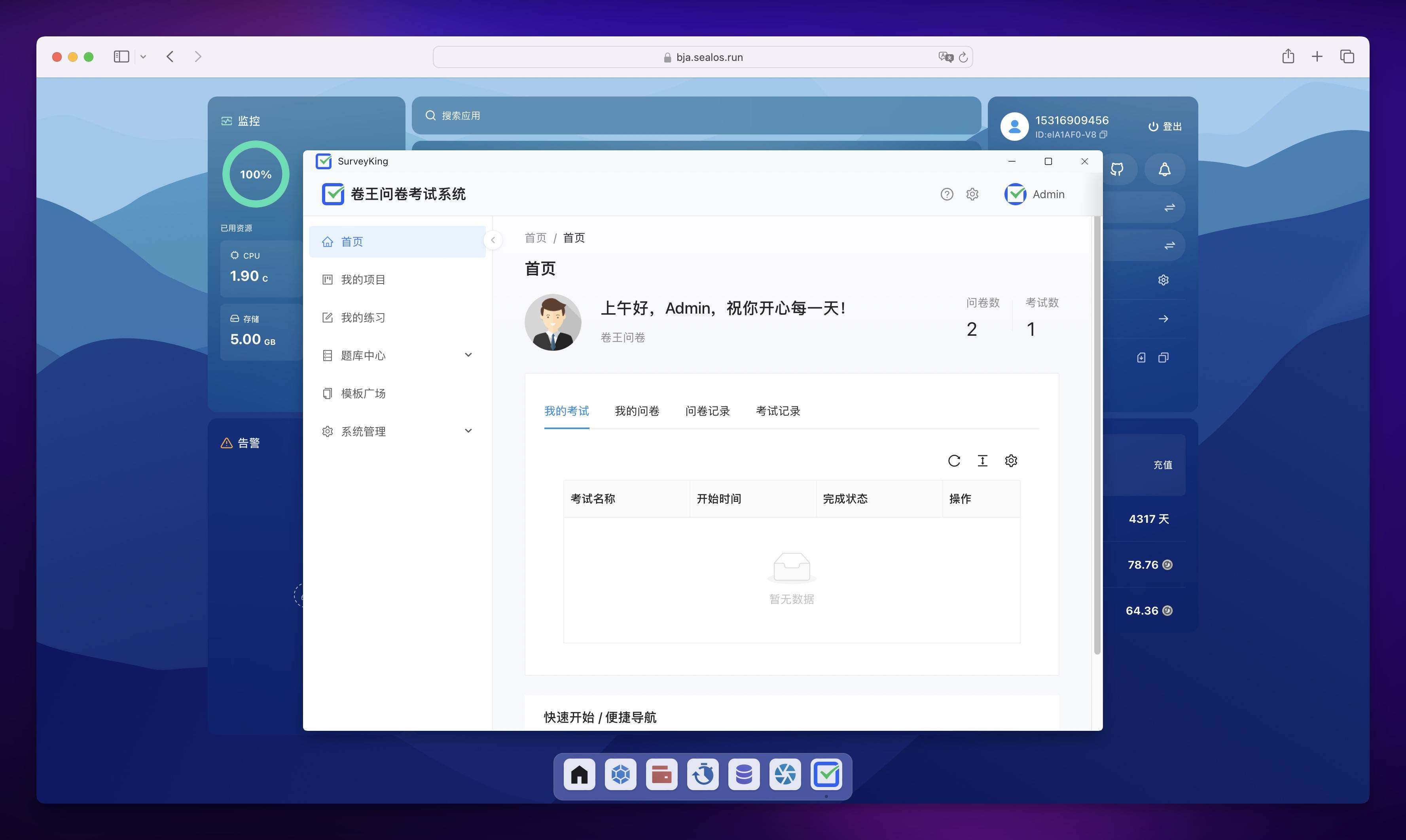This screenshot has width=1406, height=840.
Task: Click the 卷王问卷考试系统 logo
Action: point(394,194)
